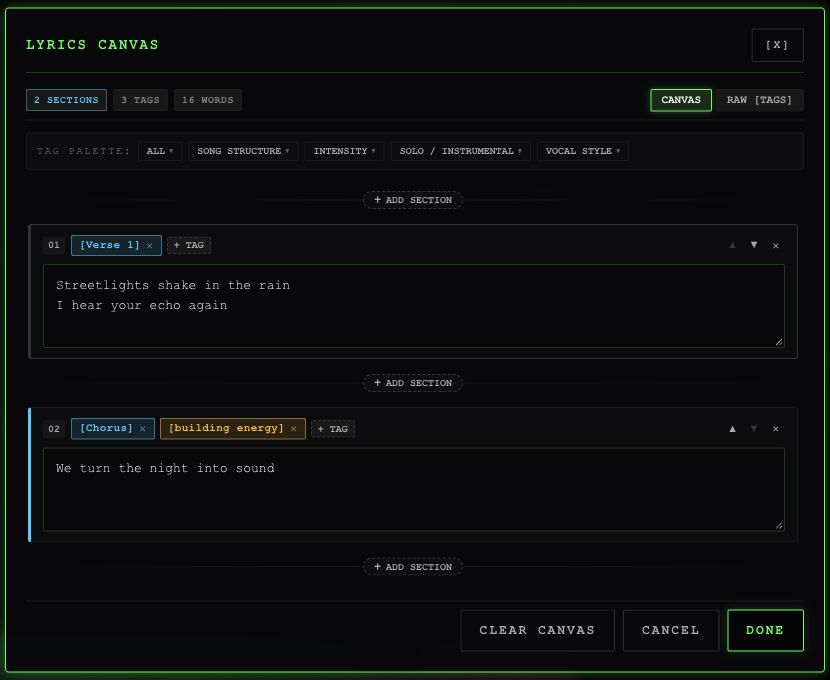Delete section 01

coord(775,246)
